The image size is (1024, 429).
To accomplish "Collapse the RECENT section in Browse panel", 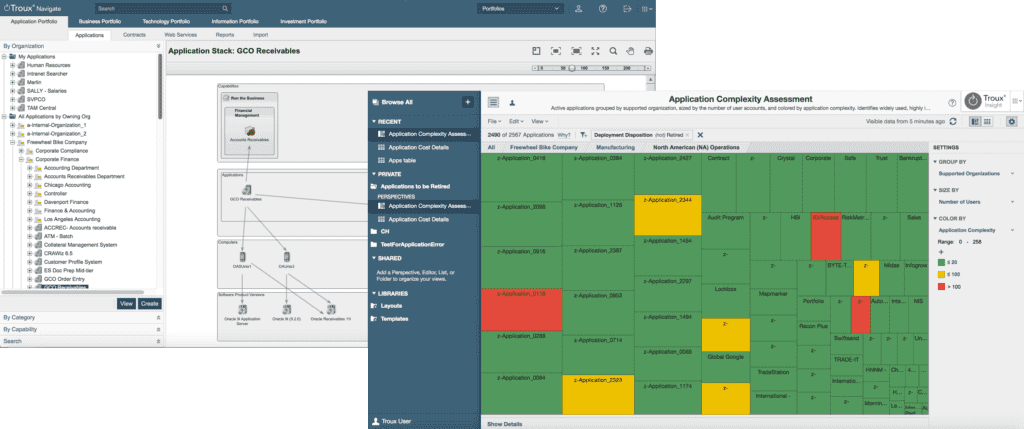I will pyautogui.click(x=374, y=121).
